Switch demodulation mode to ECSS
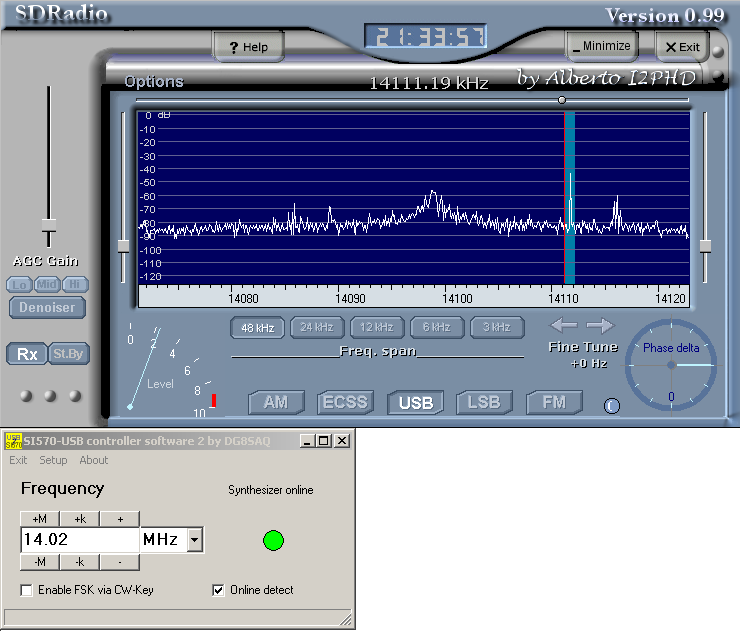This screenshot has height=631, width=740. click(x=345, y=402)
